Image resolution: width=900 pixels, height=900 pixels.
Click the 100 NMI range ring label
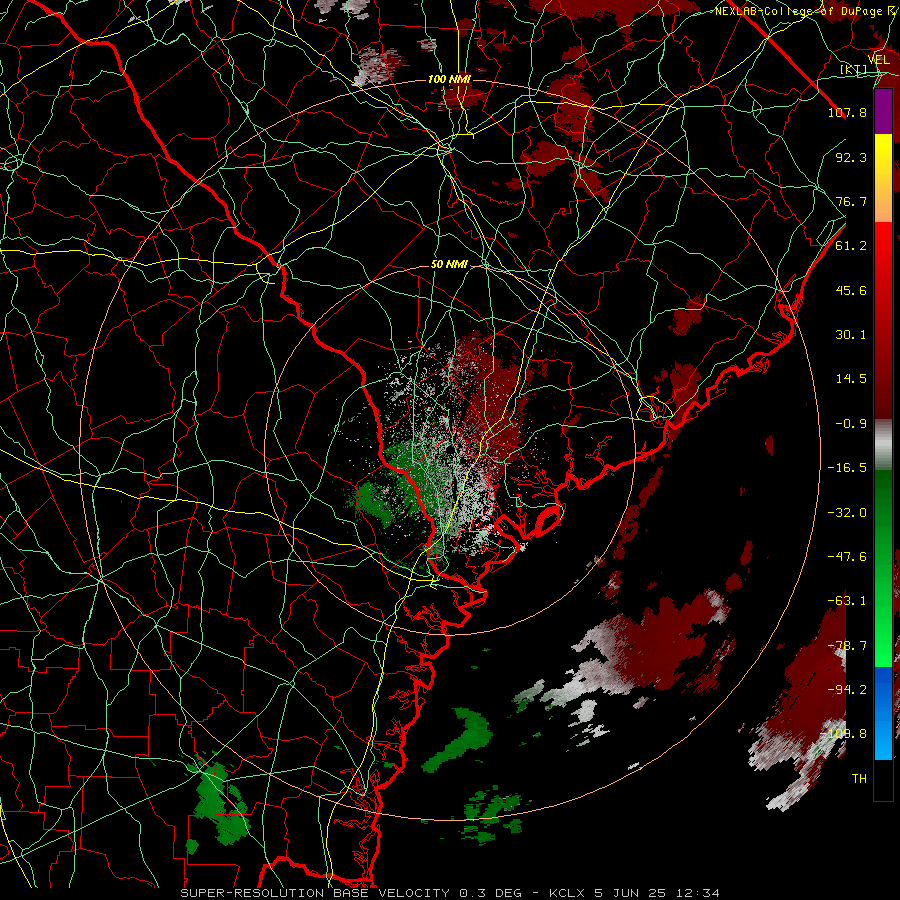click(449, 79)
